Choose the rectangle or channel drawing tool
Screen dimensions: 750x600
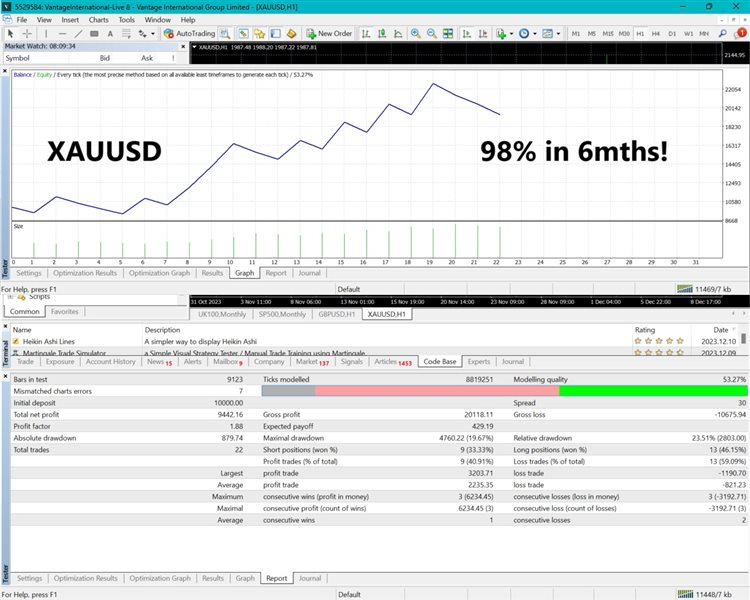(x=94, y=33)
